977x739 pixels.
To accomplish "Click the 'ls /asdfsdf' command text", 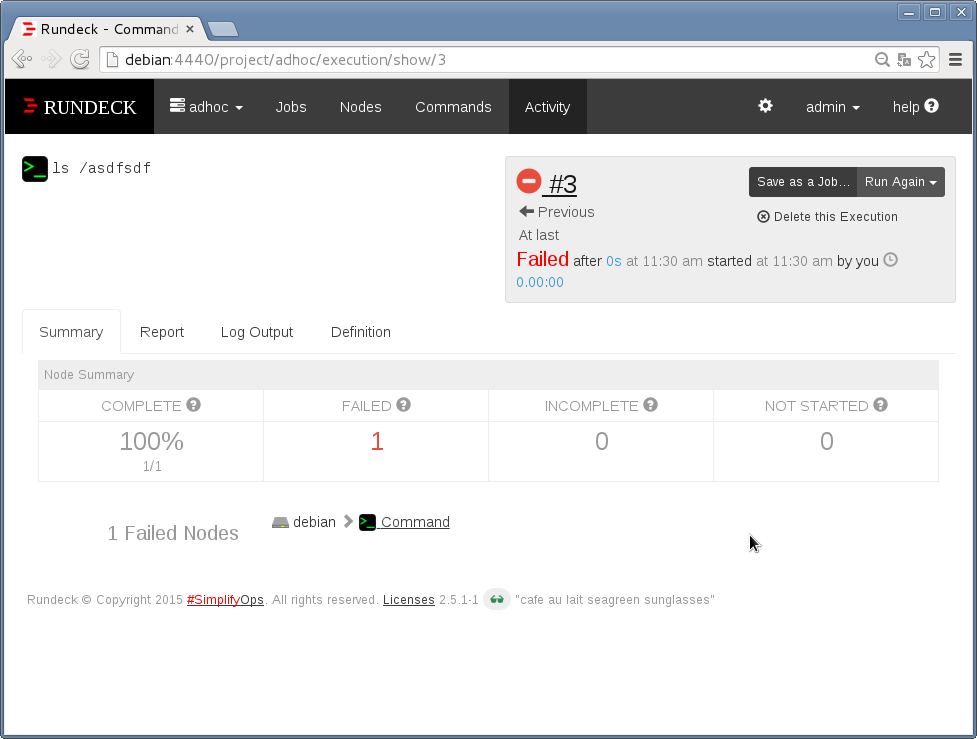I will pyautogui.click(x=102, y=168).
